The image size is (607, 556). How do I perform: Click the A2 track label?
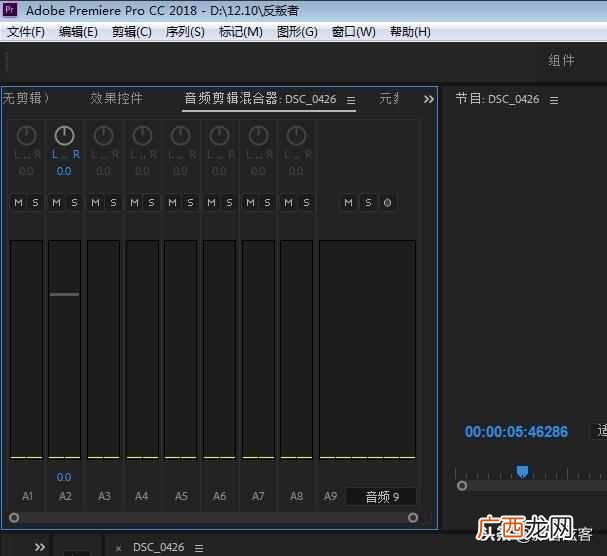(x=65, y=496)
